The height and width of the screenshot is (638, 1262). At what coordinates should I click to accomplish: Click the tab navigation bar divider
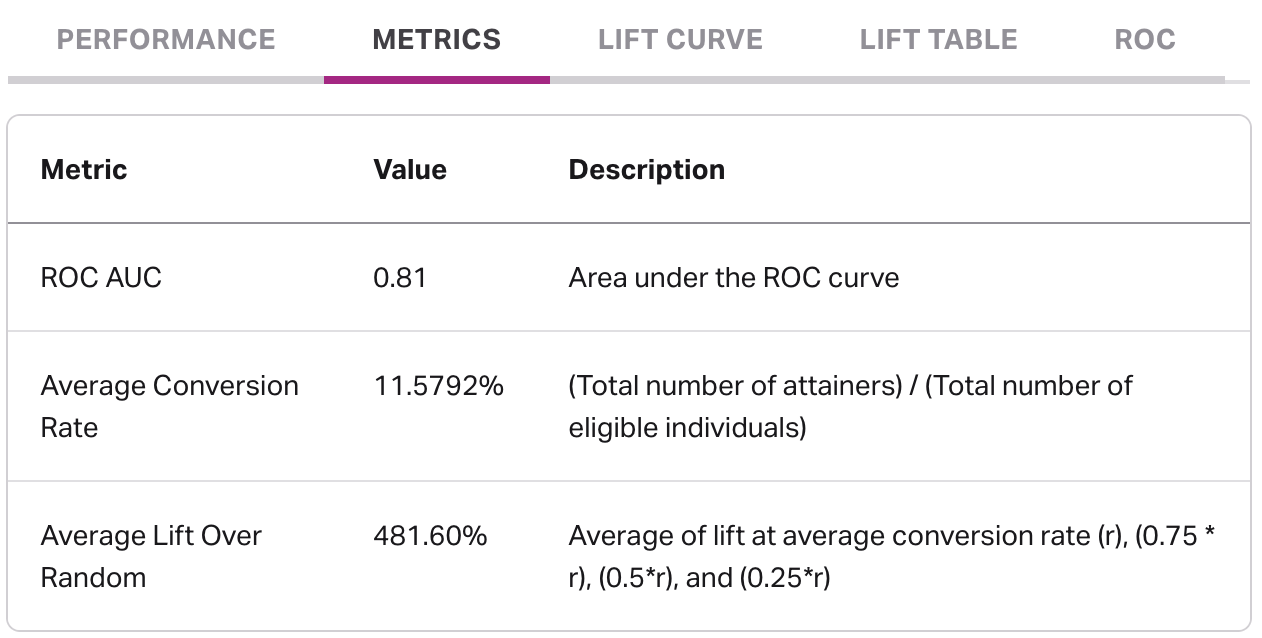(900, 74)
